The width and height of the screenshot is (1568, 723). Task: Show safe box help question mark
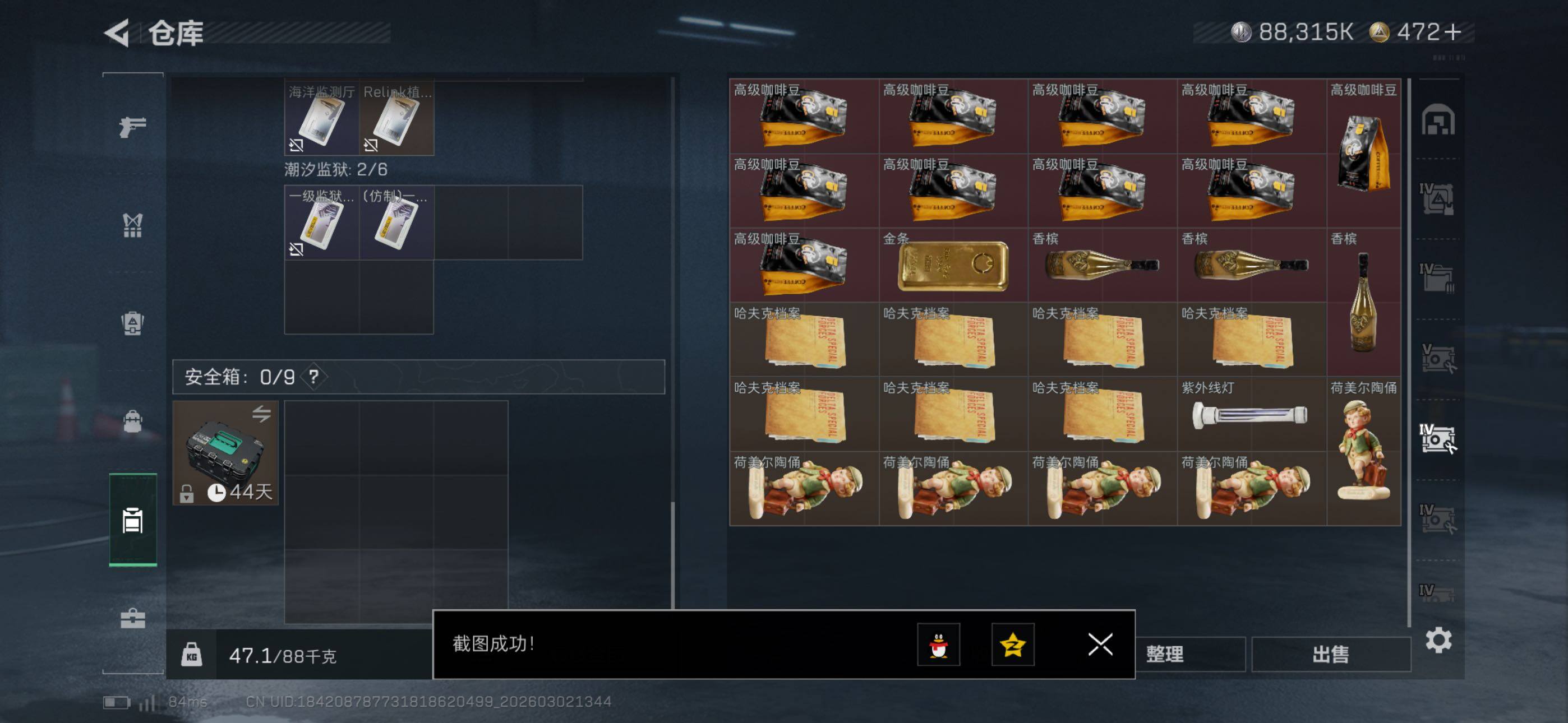tap(313, 377)
